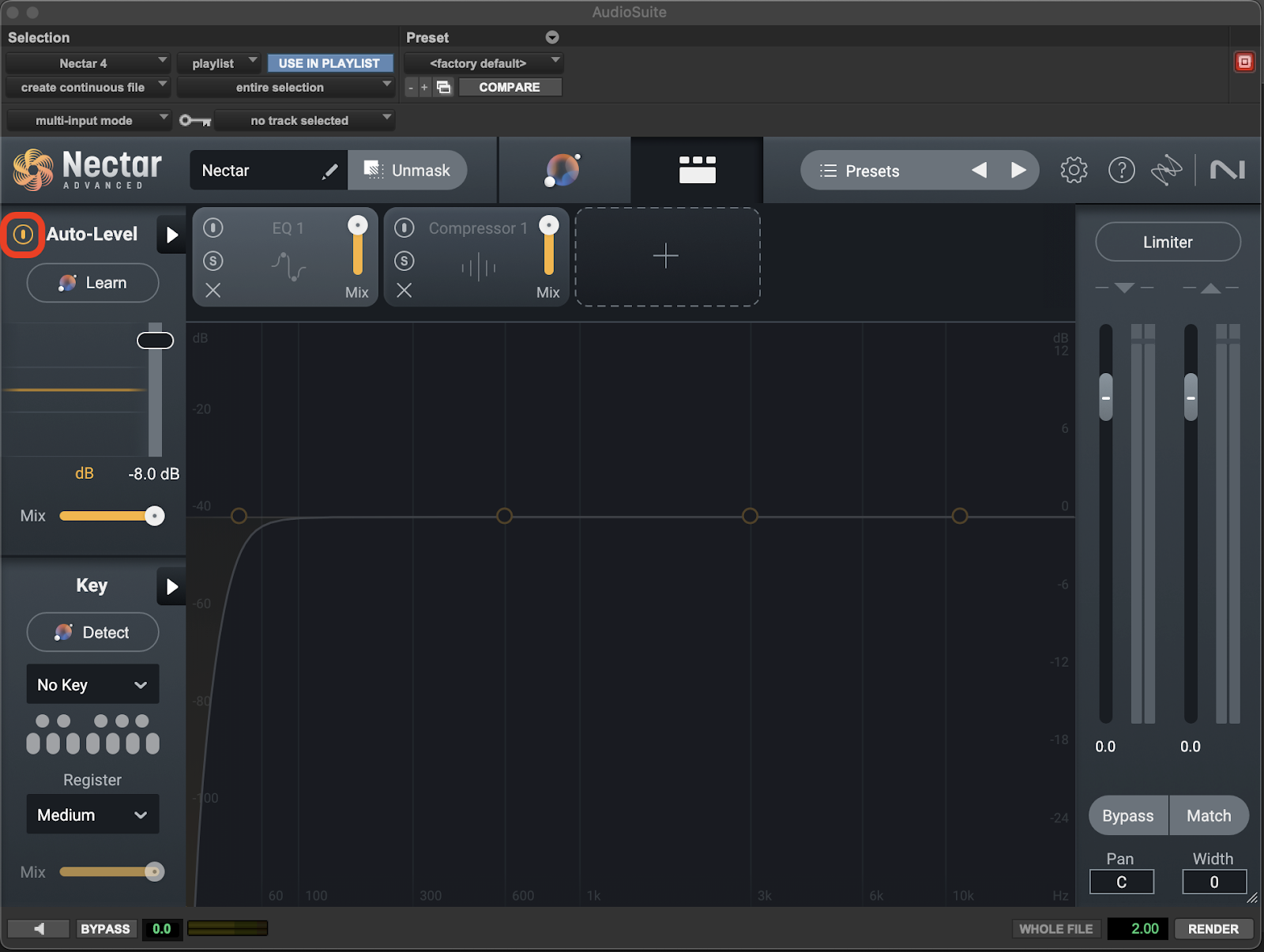This screenshot has height=952, width=1264.
Task: Open the Register Medium dropdown
Action: click(x=92, y=814)
